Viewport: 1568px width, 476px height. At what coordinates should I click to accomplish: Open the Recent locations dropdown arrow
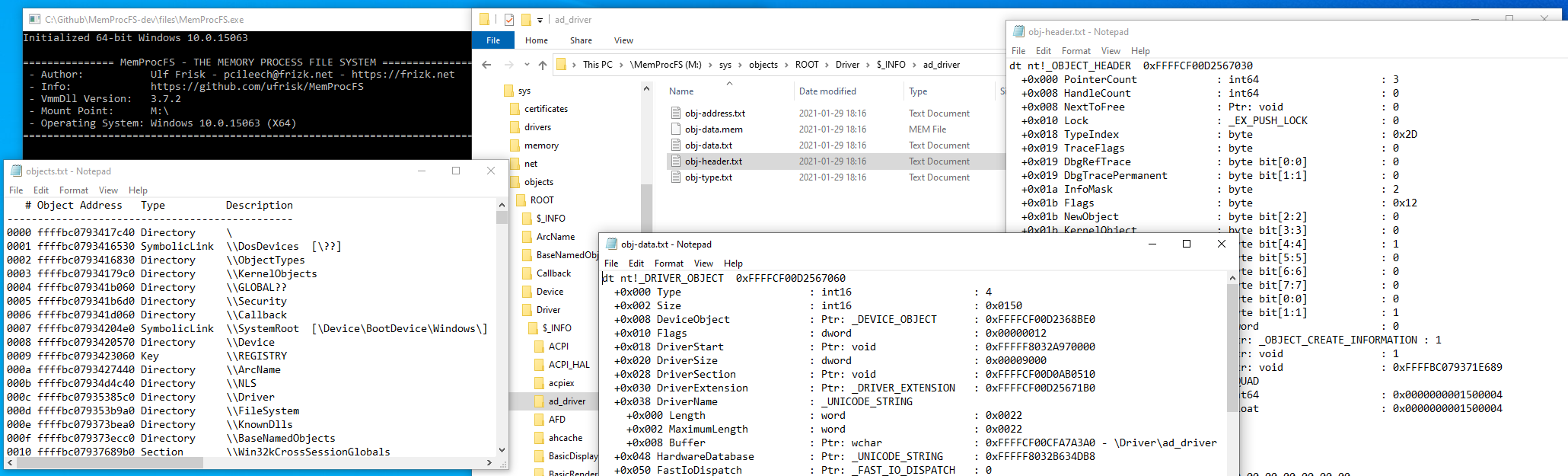(x=526, y=65)
